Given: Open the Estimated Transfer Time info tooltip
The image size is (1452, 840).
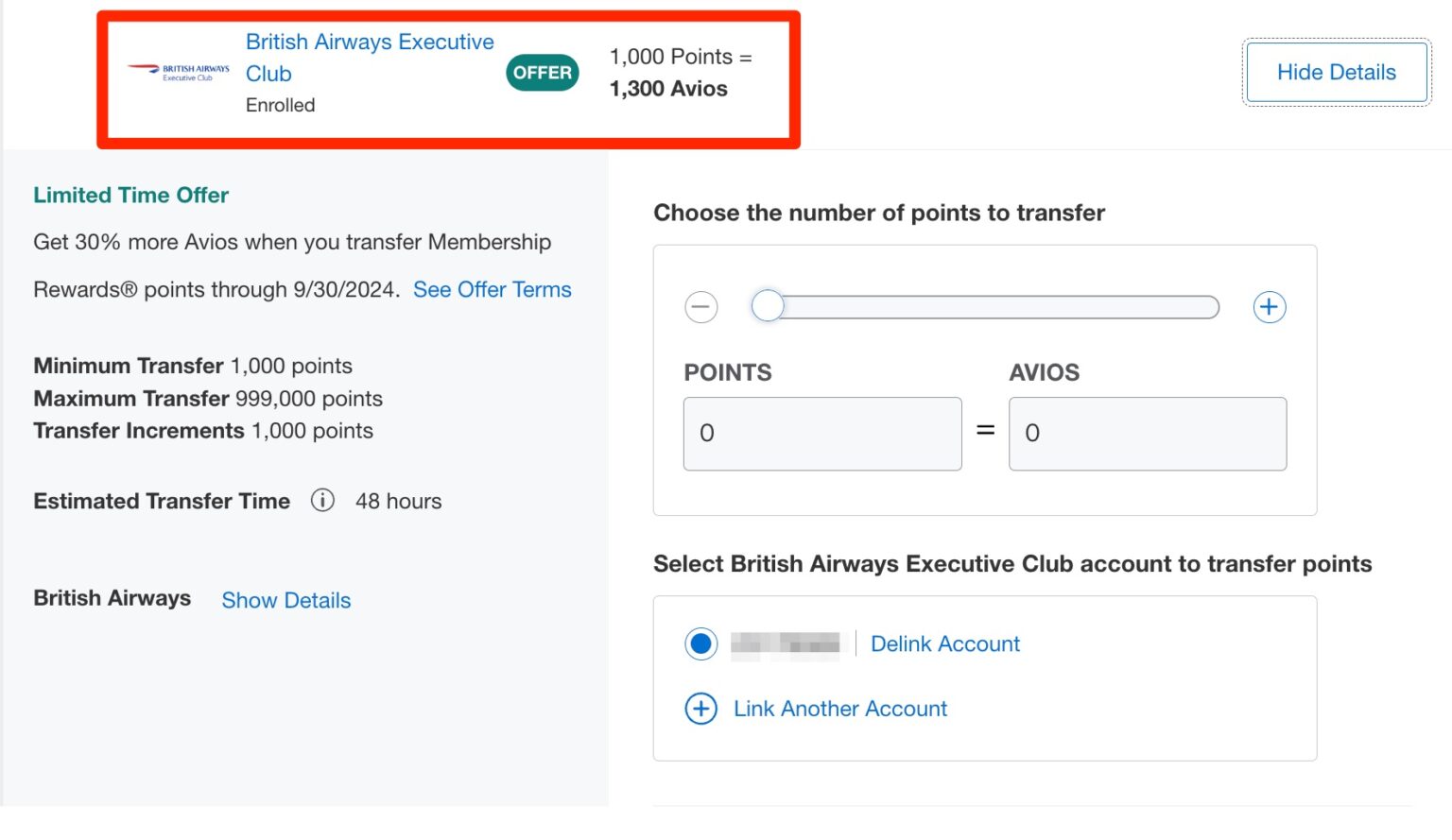Looking at the screenshot, I should pyautogui.click(x=321, y=501).
